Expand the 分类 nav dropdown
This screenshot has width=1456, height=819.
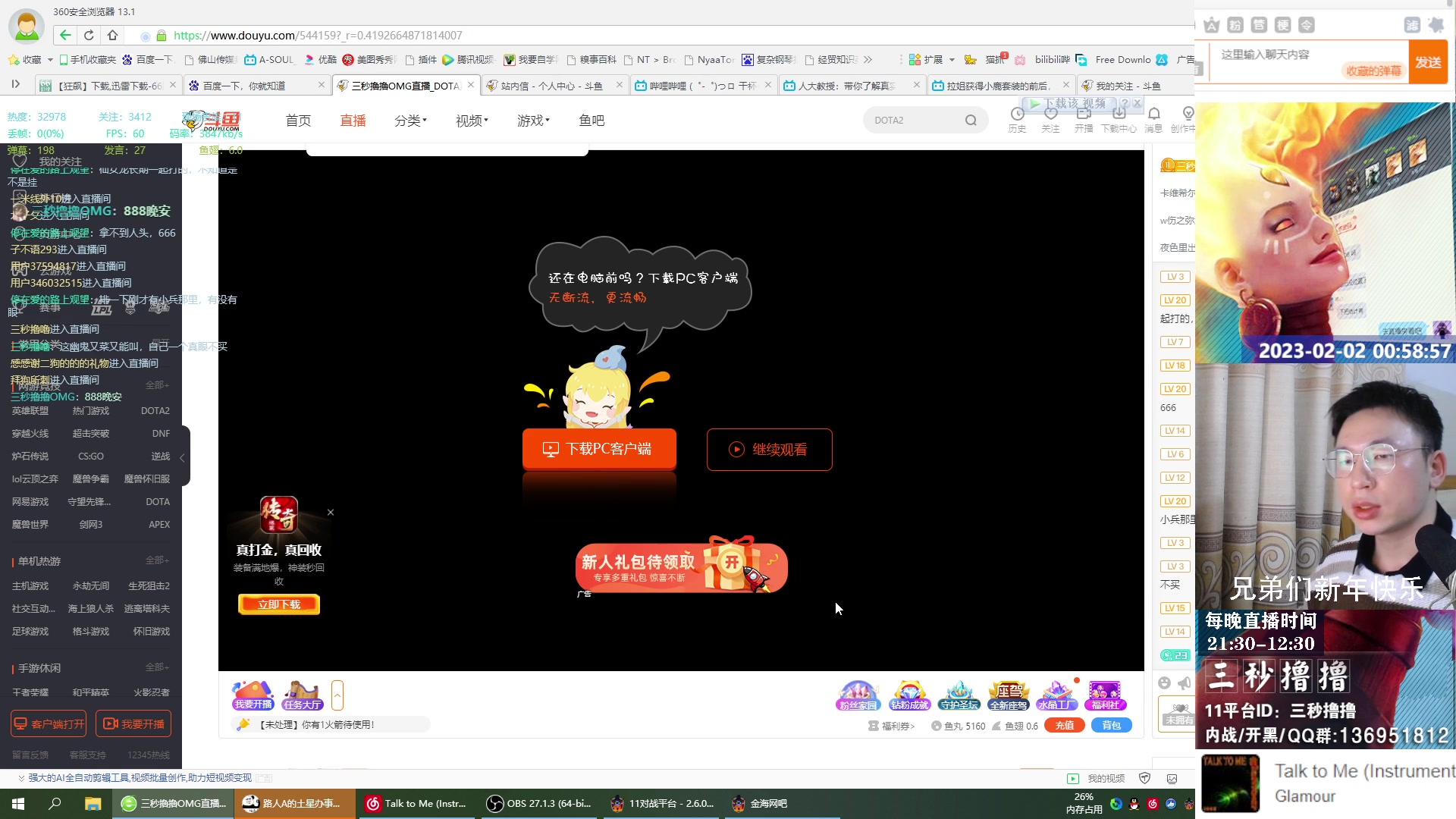point(410,121)
